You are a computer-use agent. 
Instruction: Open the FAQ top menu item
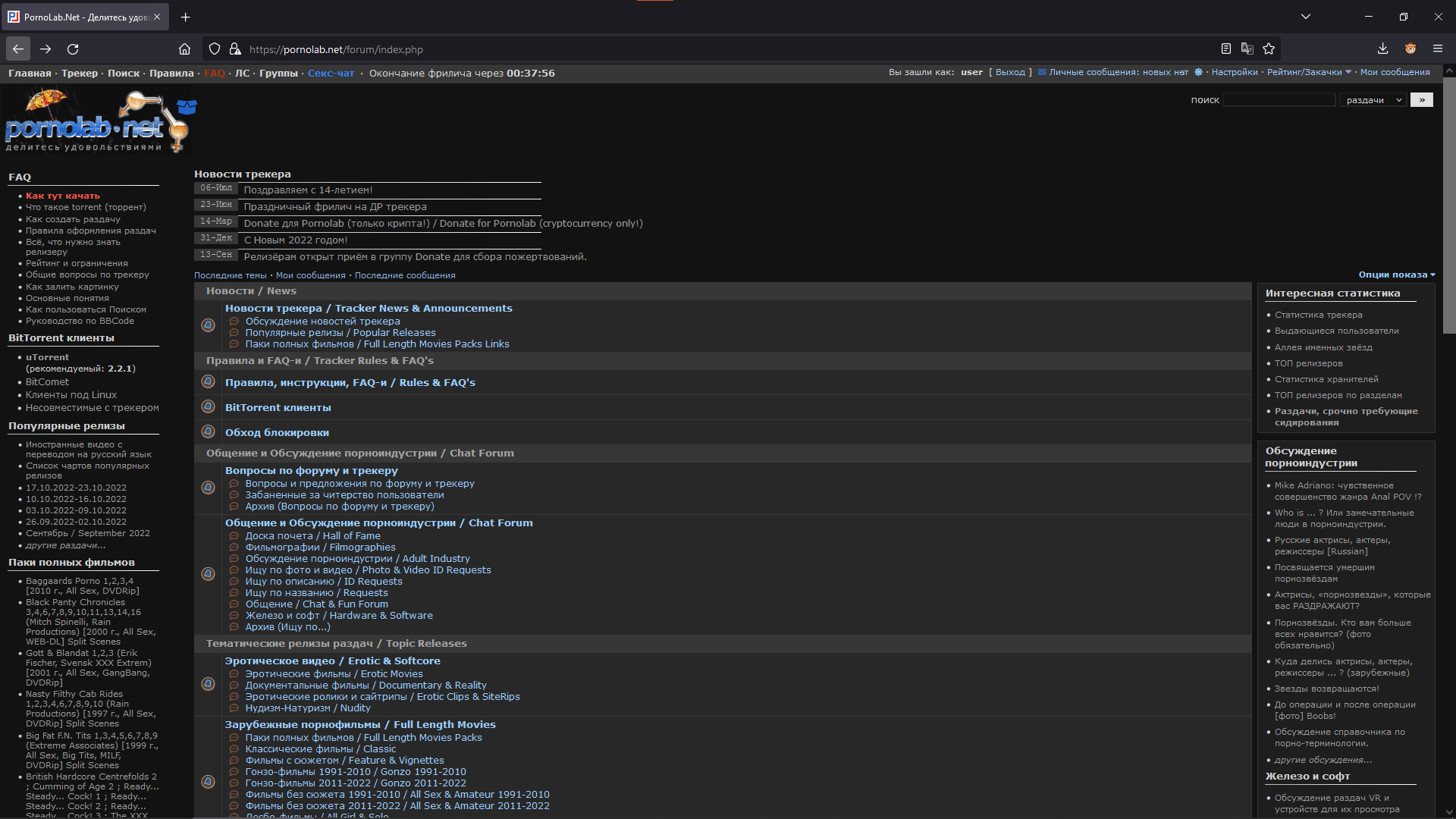[x=215, y=74]
